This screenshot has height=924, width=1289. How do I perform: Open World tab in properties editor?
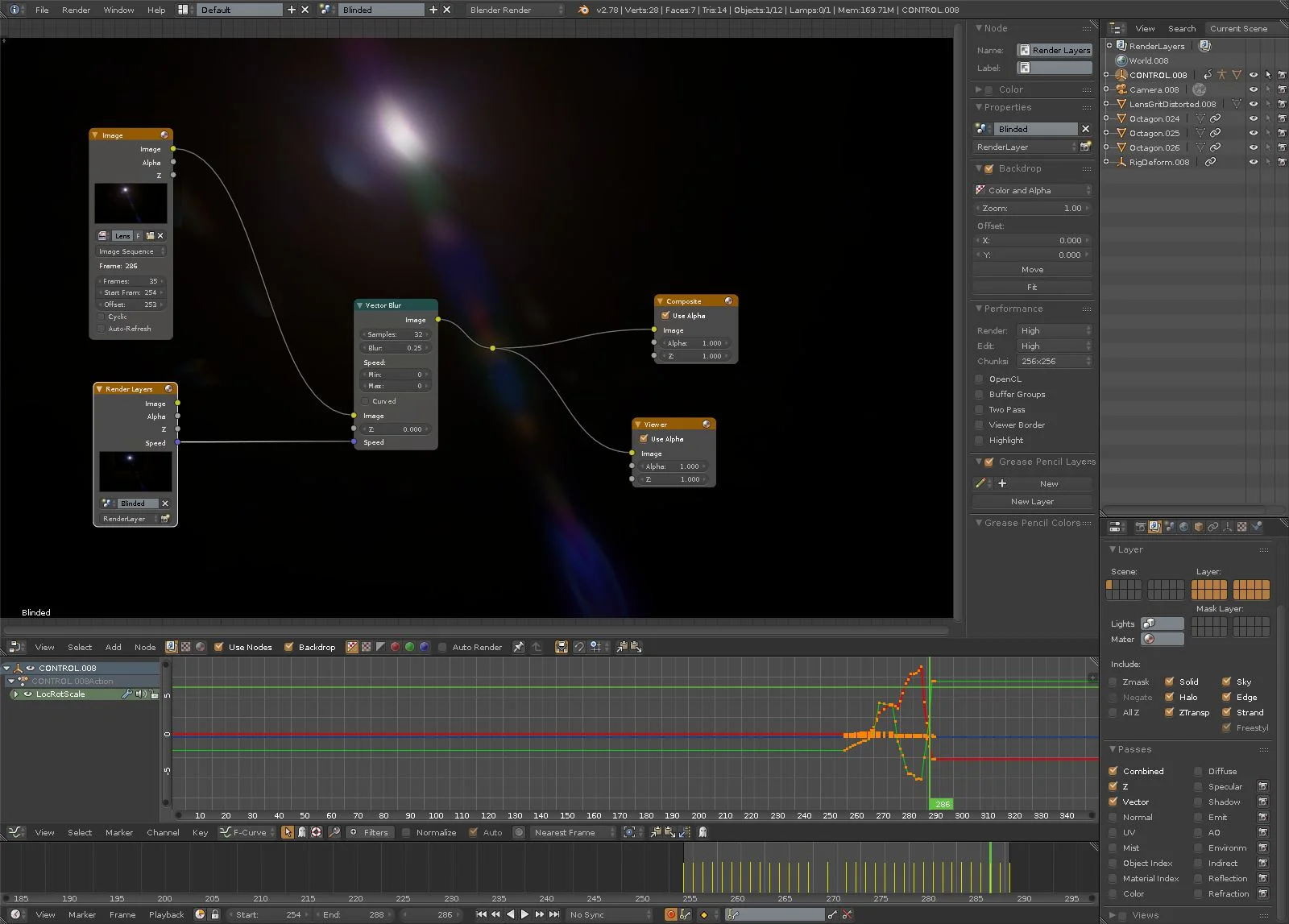tap(1183, 527)
